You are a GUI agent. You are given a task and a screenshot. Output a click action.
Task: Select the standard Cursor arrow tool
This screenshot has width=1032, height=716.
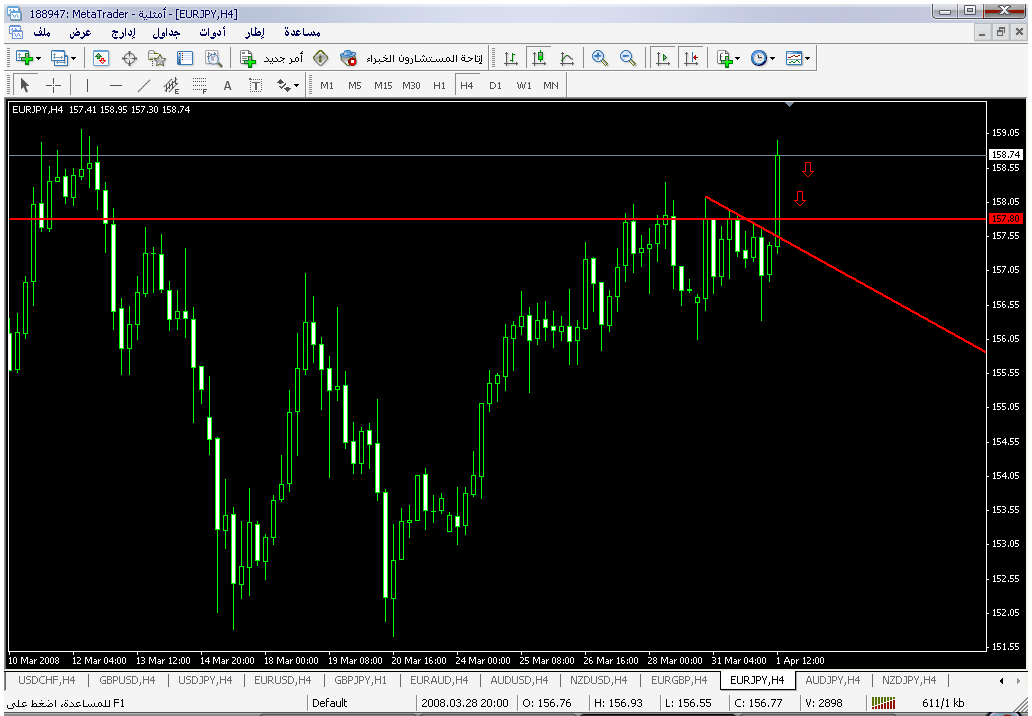25,86
